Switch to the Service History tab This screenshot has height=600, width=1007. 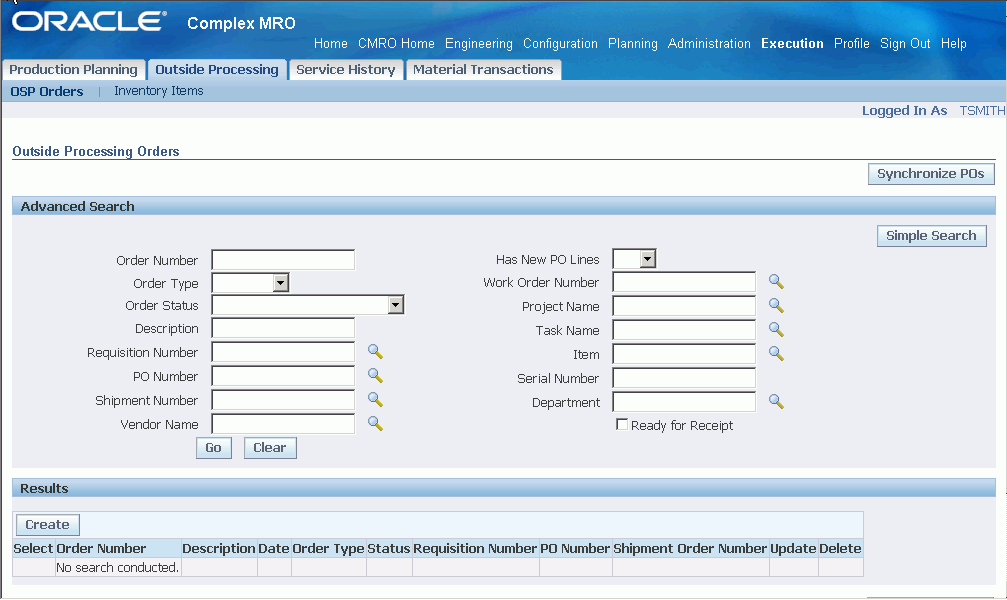346,69
